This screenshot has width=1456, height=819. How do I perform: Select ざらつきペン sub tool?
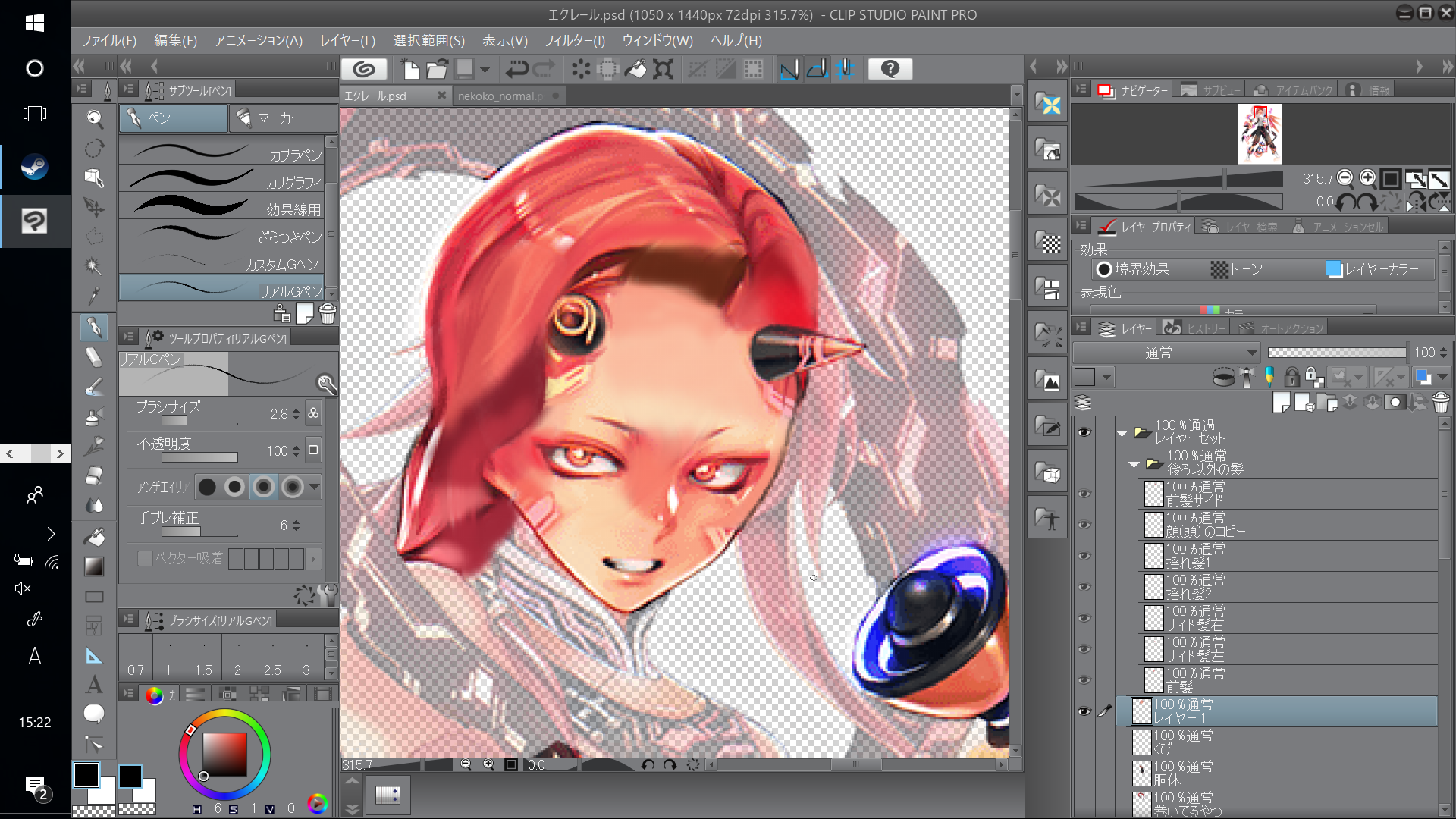point(221,234)
